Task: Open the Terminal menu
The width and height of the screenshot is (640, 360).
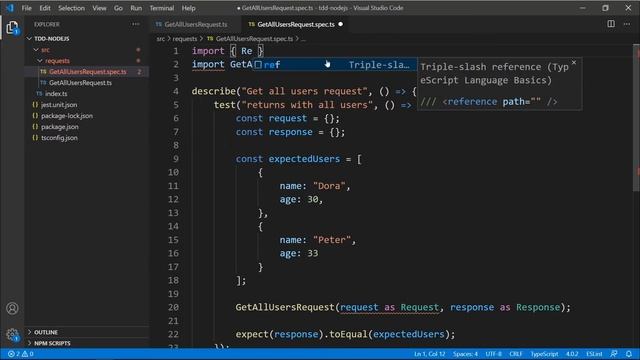Action: [162, 8]
